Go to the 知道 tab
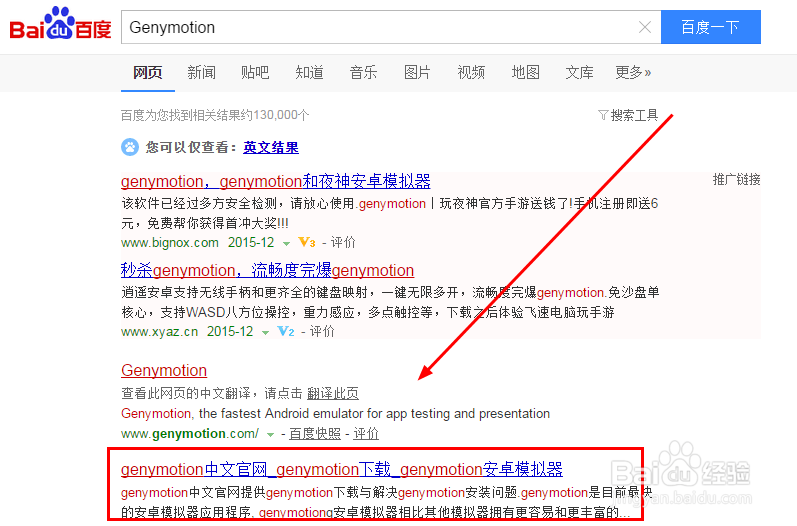797x526 pixels. (310, 73)
